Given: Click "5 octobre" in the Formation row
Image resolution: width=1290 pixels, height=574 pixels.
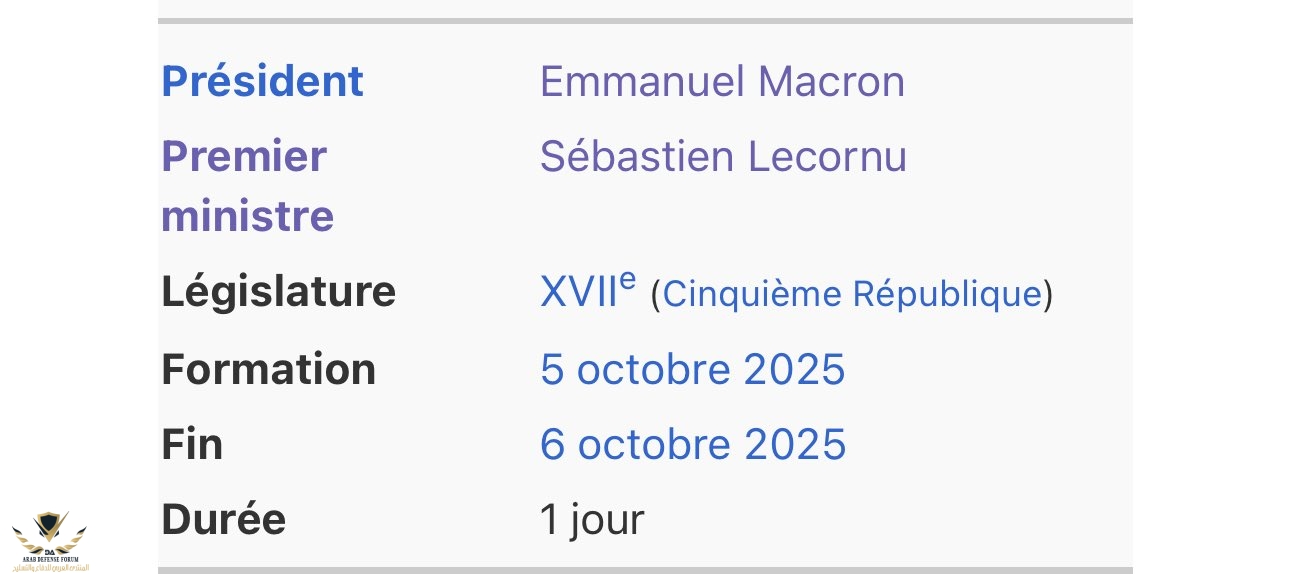Looking at the screenshot, I should pos(635,369).
